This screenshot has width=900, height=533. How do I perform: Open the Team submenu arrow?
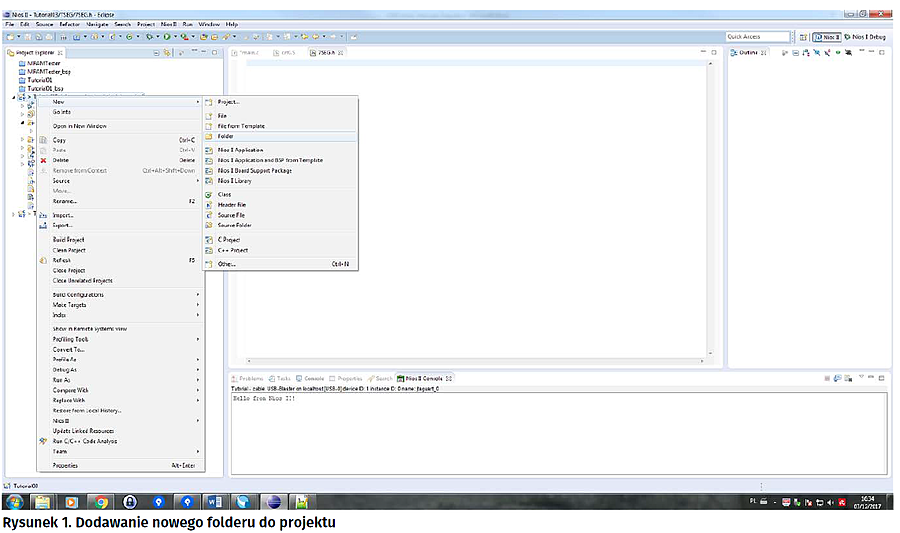198,451
